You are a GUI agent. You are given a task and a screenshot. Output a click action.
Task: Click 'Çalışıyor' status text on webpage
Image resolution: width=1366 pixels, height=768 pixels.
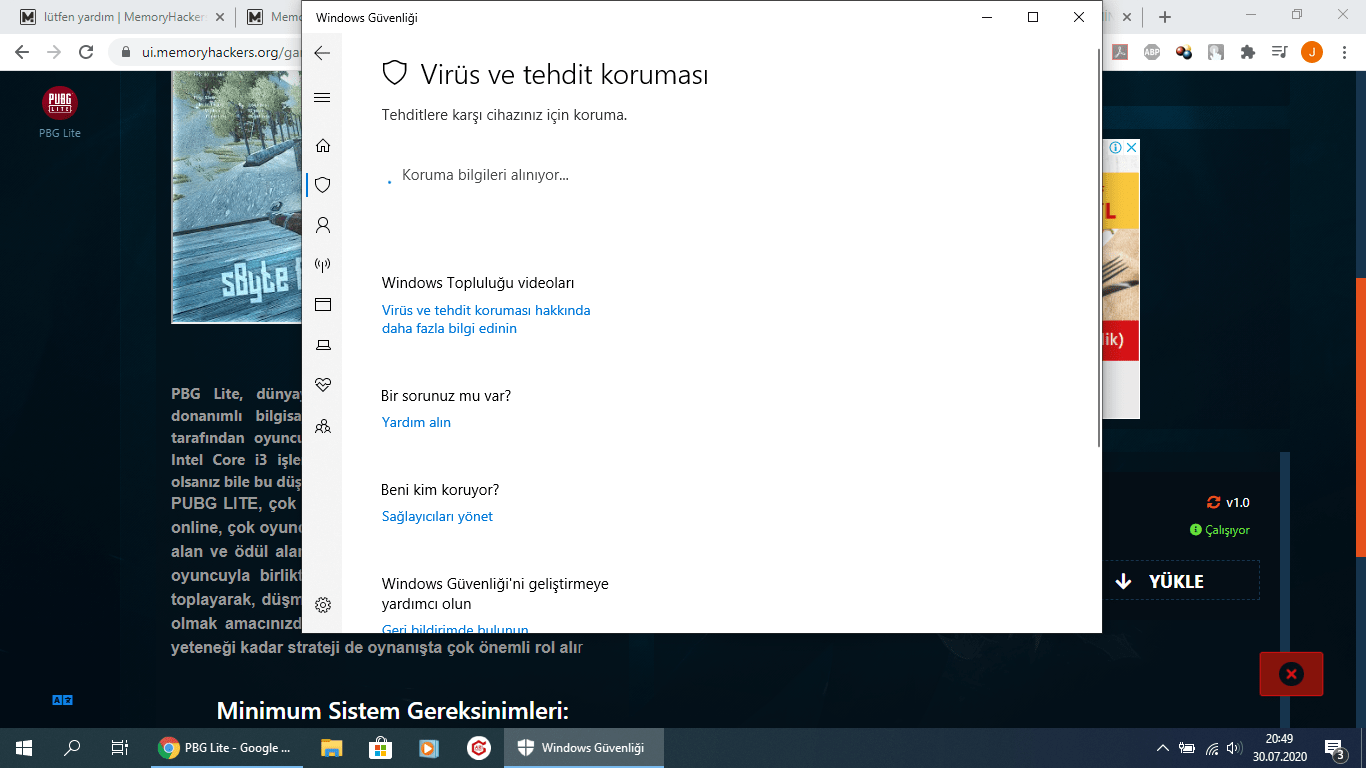coord(1227,530)
